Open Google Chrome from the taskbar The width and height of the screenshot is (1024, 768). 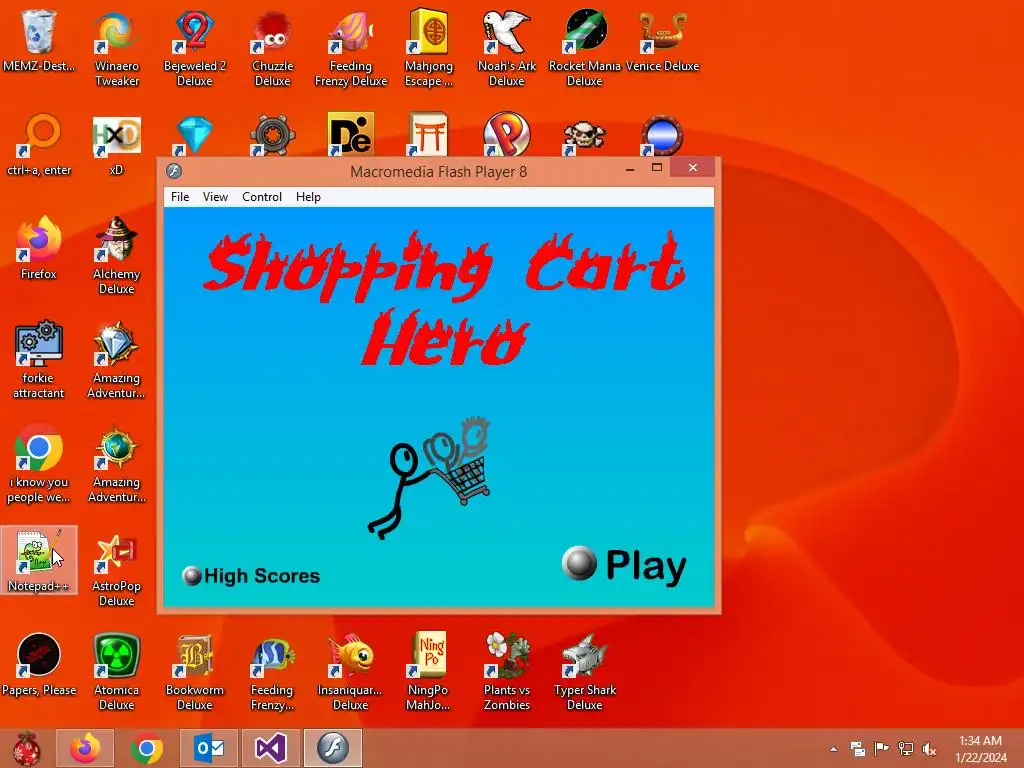(x=147, y=748)
